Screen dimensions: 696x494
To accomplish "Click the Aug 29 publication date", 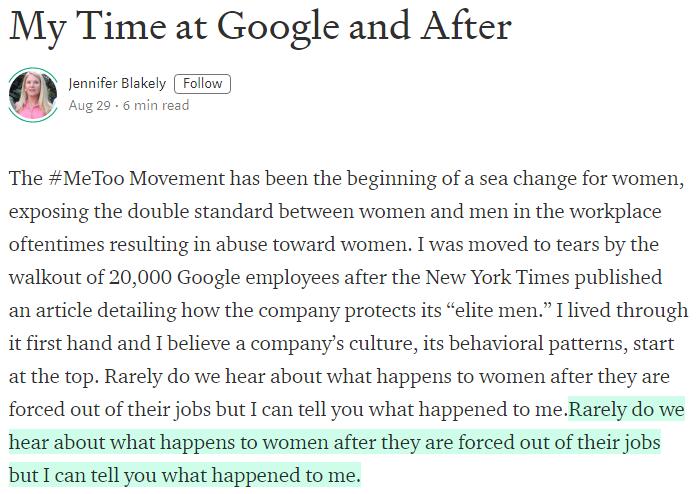I will (x=90, y=105).
